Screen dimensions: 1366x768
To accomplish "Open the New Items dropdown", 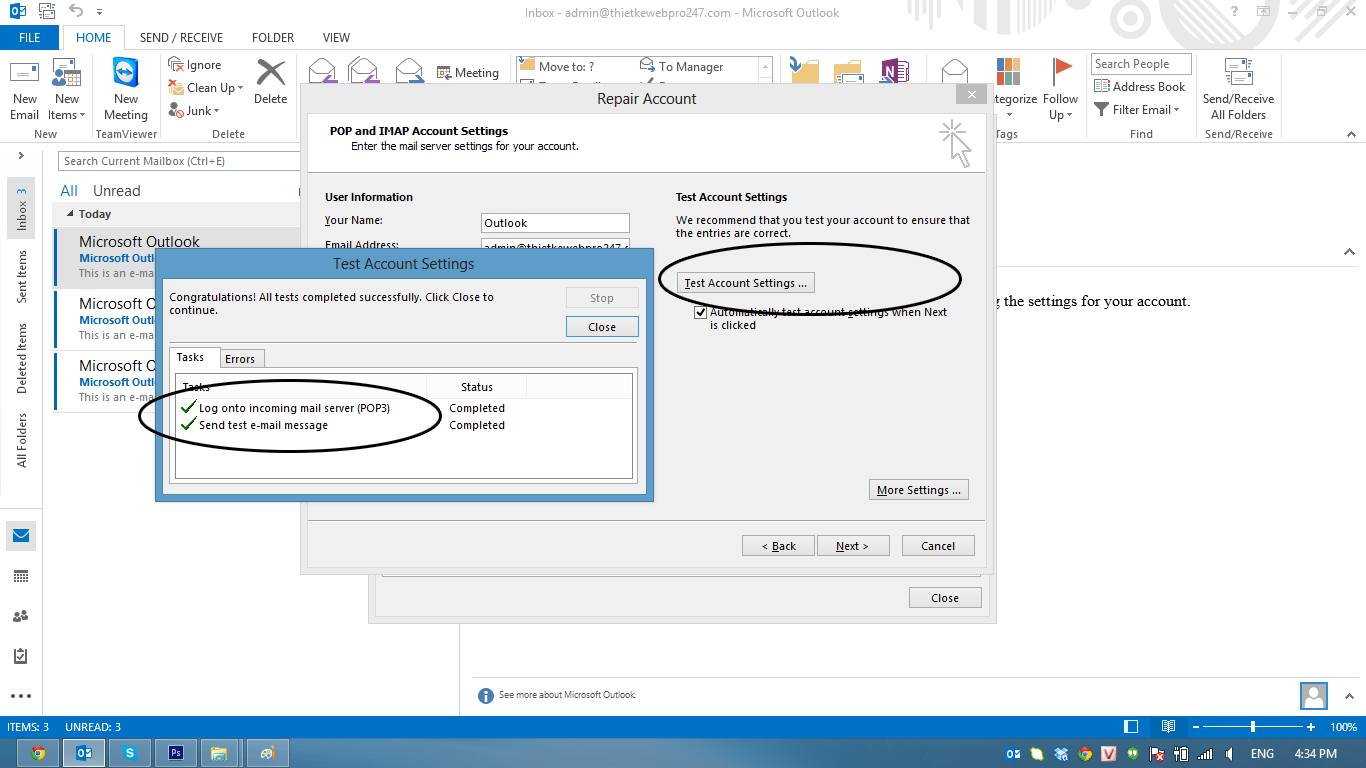I will tap(66, 91).
